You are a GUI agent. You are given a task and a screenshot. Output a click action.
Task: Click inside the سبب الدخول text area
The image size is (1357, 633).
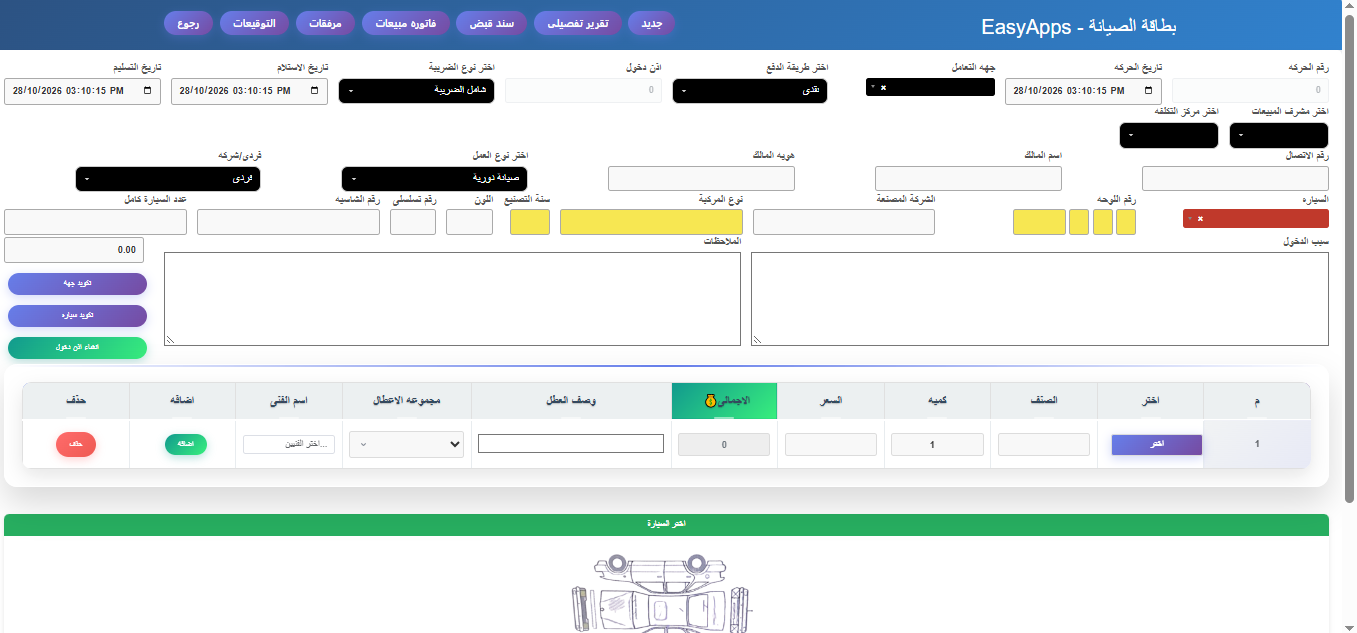1040,299
